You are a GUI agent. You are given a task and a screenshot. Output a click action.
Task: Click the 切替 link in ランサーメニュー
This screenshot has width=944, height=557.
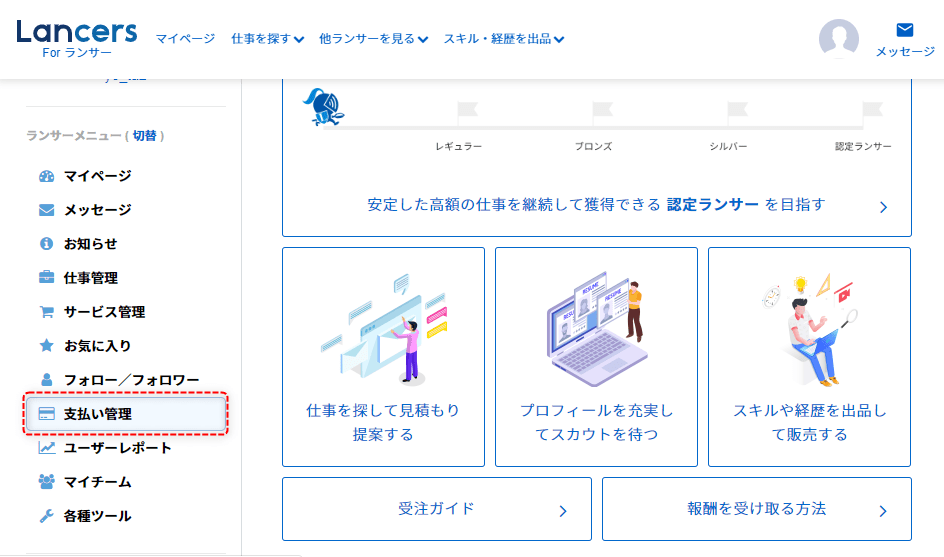[x=146, y=135]
